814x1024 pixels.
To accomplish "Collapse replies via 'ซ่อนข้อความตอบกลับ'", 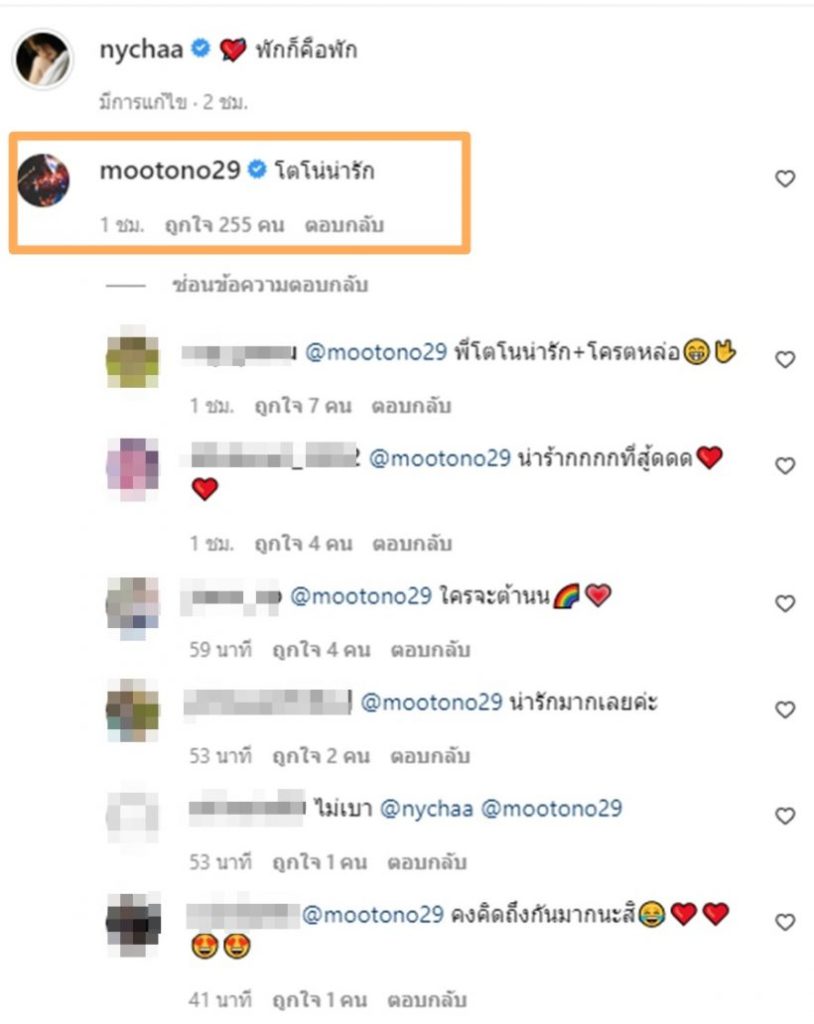I will pos(270,285).
